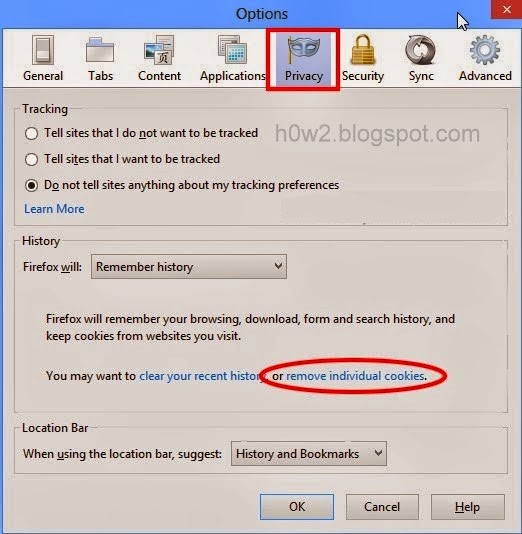Click the Privacy mask icon
The image size is (522, 534).
[x=303, y=50]
